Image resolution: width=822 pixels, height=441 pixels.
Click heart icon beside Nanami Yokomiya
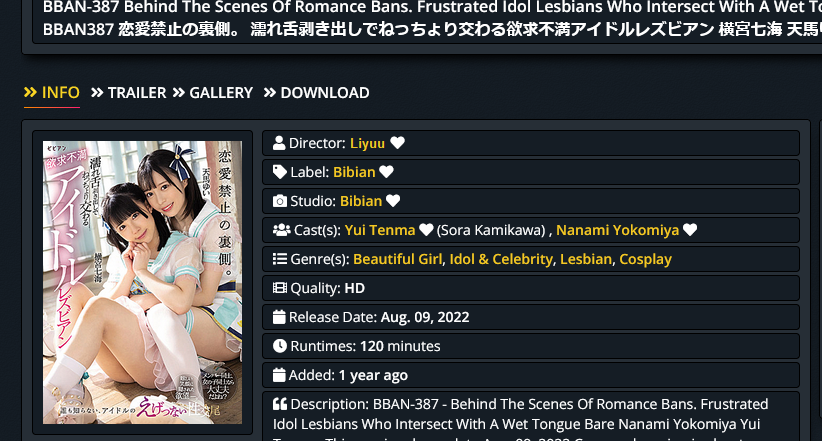[x=690, y=230]
